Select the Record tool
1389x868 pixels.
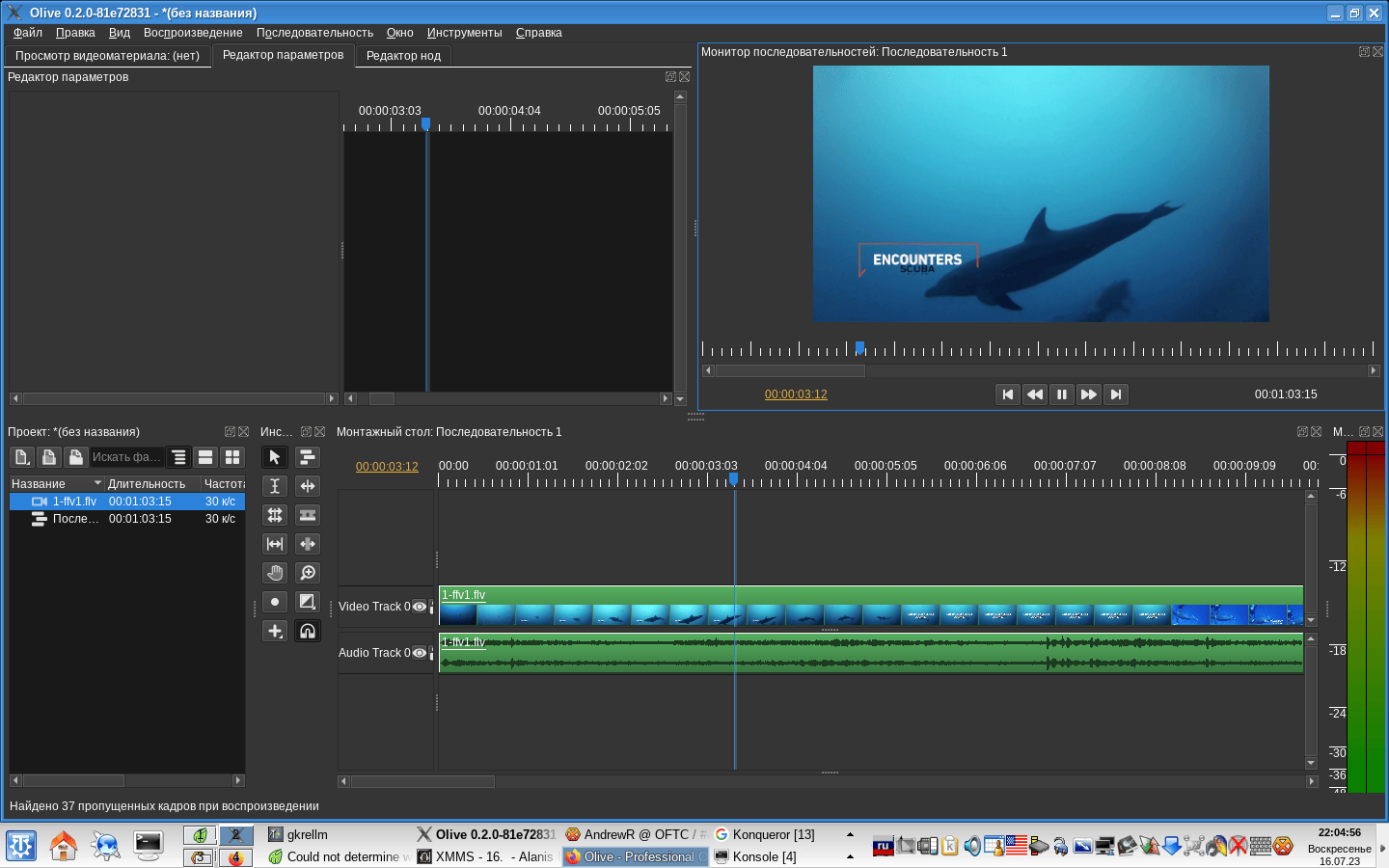pyautogui.click(x=275, y=602)
